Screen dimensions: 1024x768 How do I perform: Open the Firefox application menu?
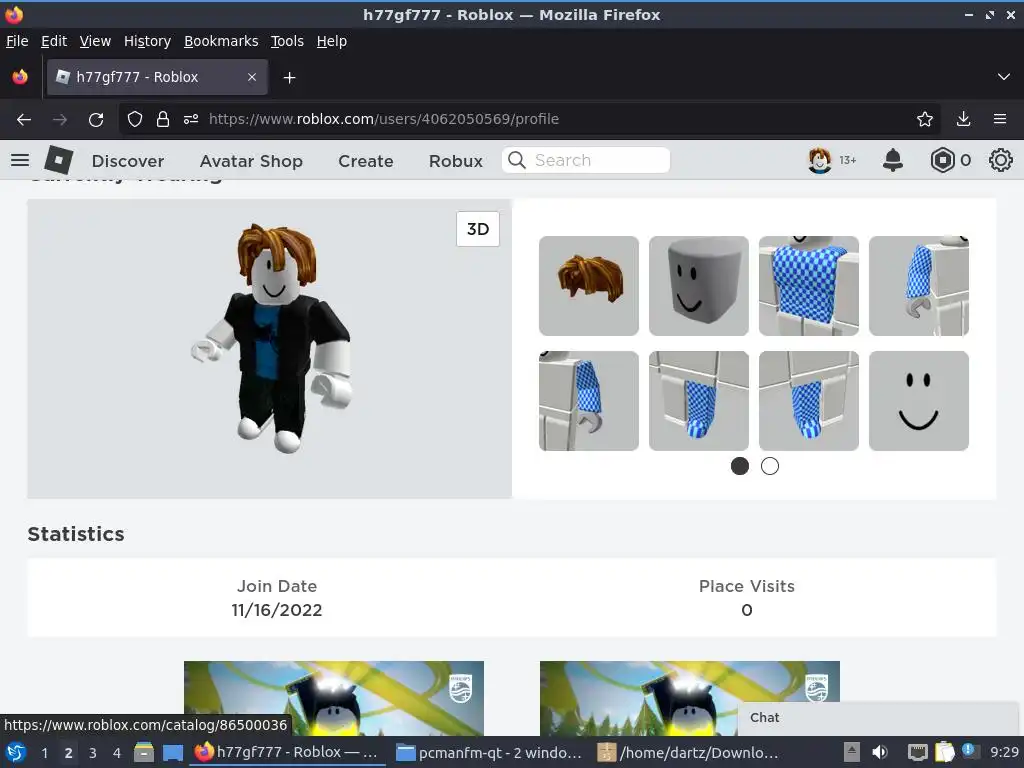tap(1000, 119)
